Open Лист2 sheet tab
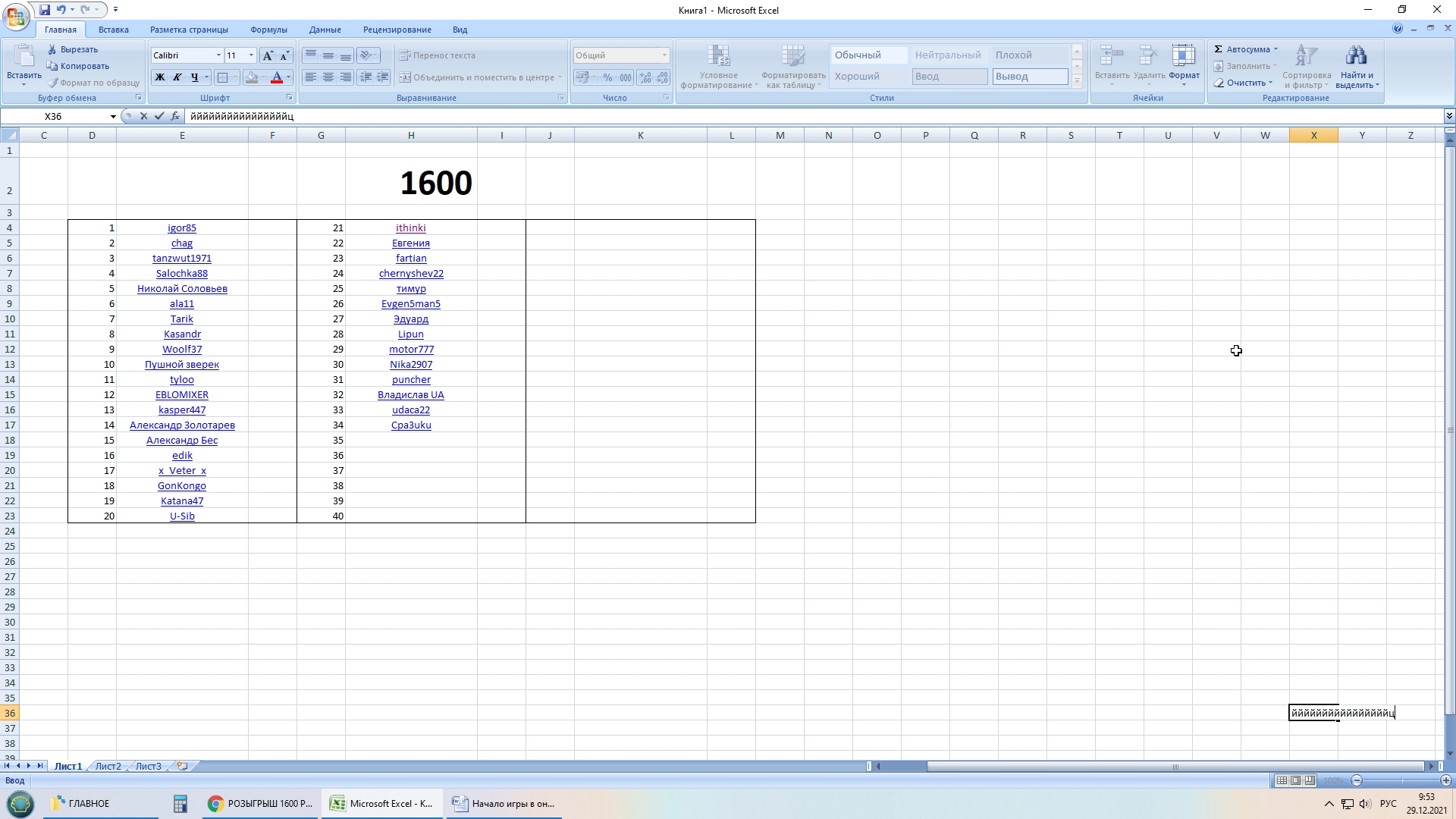Viewport: 1456px width, 819px height. coord(108,766)
